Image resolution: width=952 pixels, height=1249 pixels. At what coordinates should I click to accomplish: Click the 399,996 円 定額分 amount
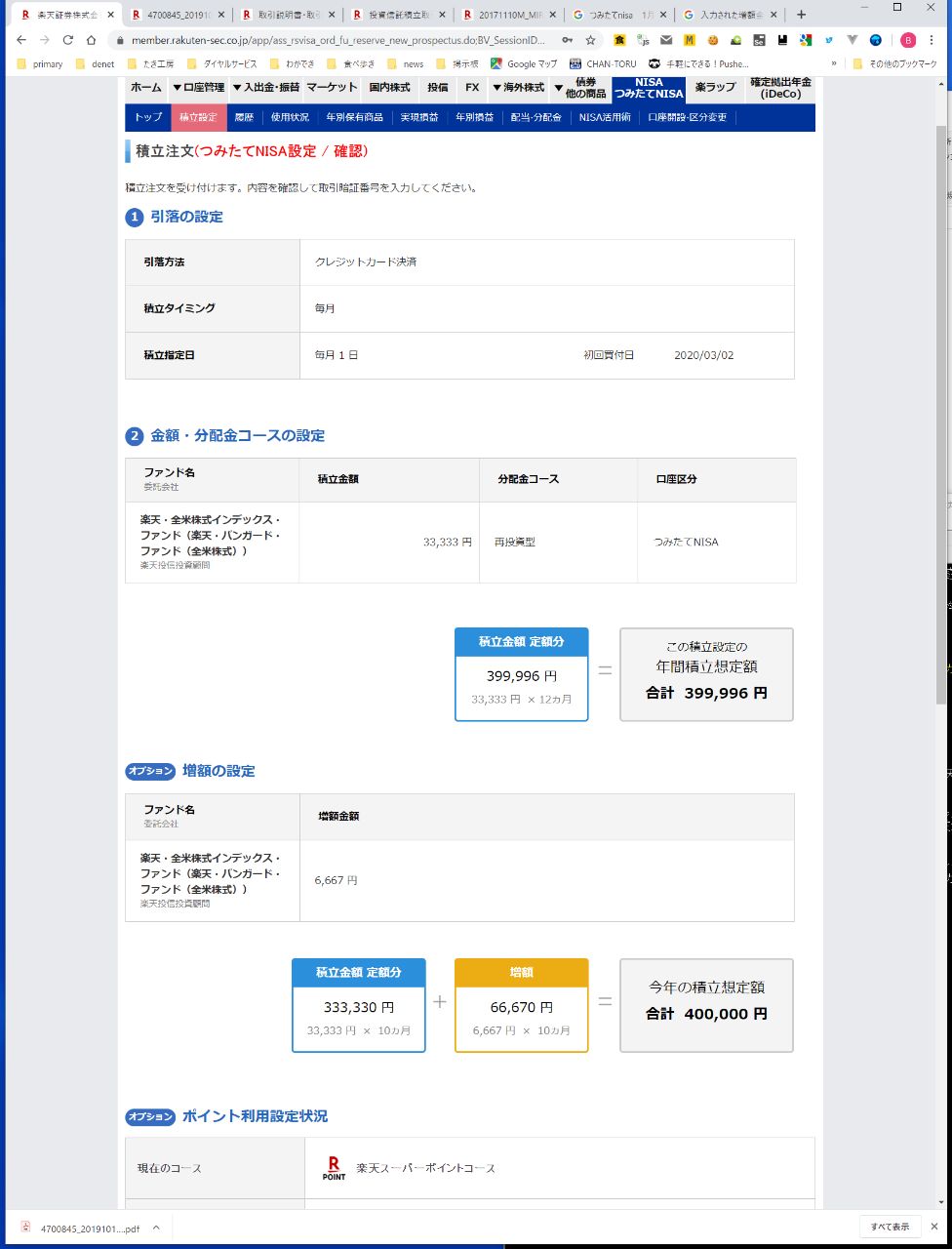click(522, 675)
